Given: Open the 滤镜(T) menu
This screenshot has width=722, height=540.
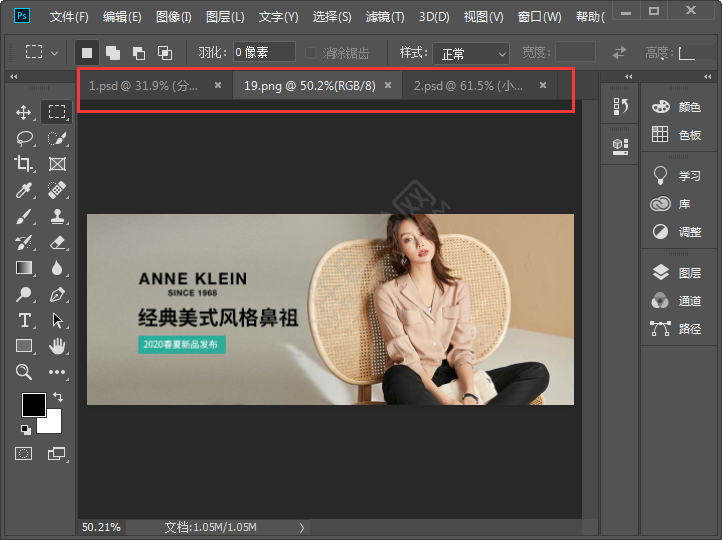Looking at the screenshot, I should pos(385,17).
